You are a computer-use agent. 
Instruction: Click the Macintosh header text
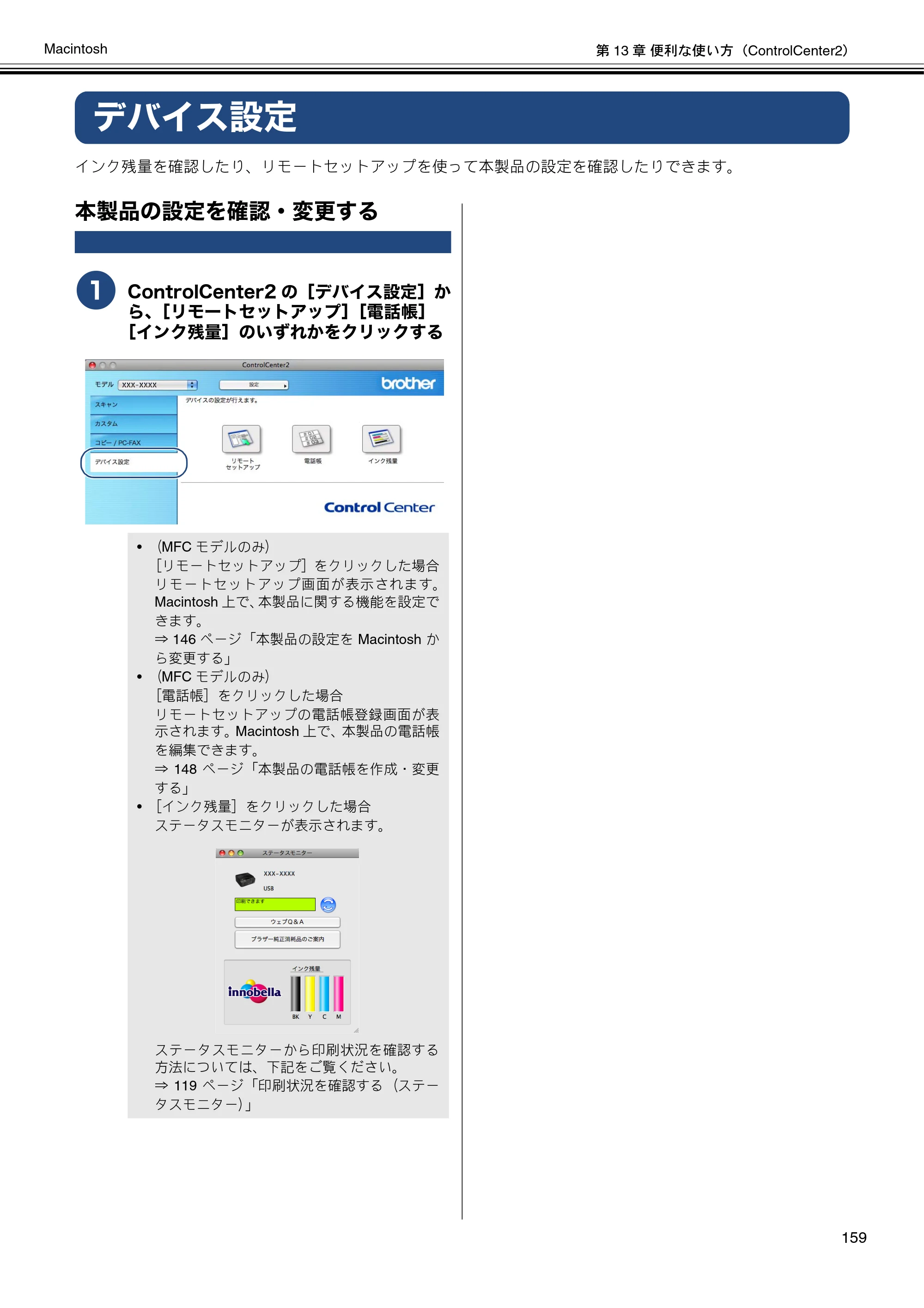76,49
